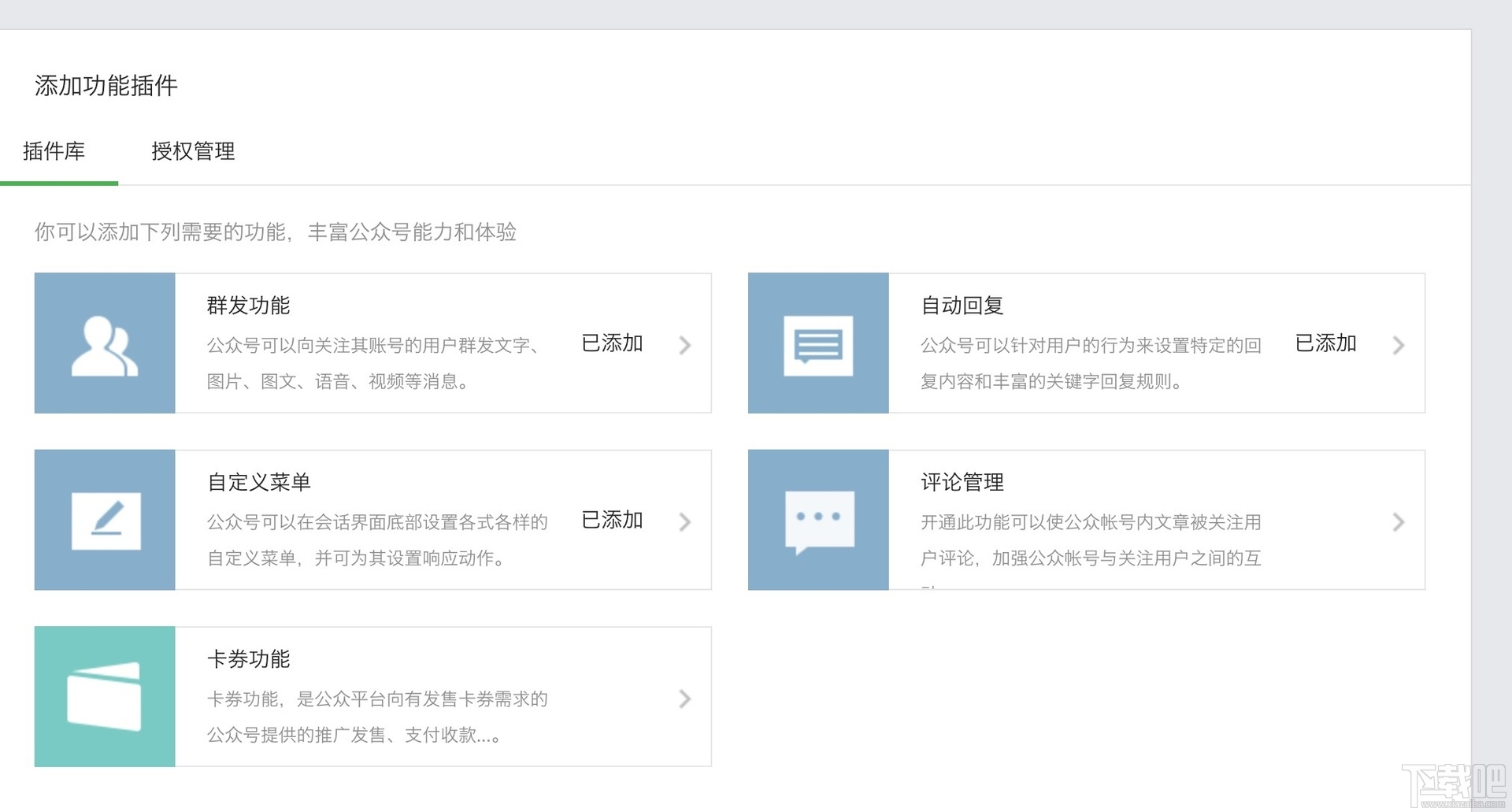Viewport: 1512px width, 812px height.
Task: Switch to the 授权管理 tab
Action: [x=193, y=151]
